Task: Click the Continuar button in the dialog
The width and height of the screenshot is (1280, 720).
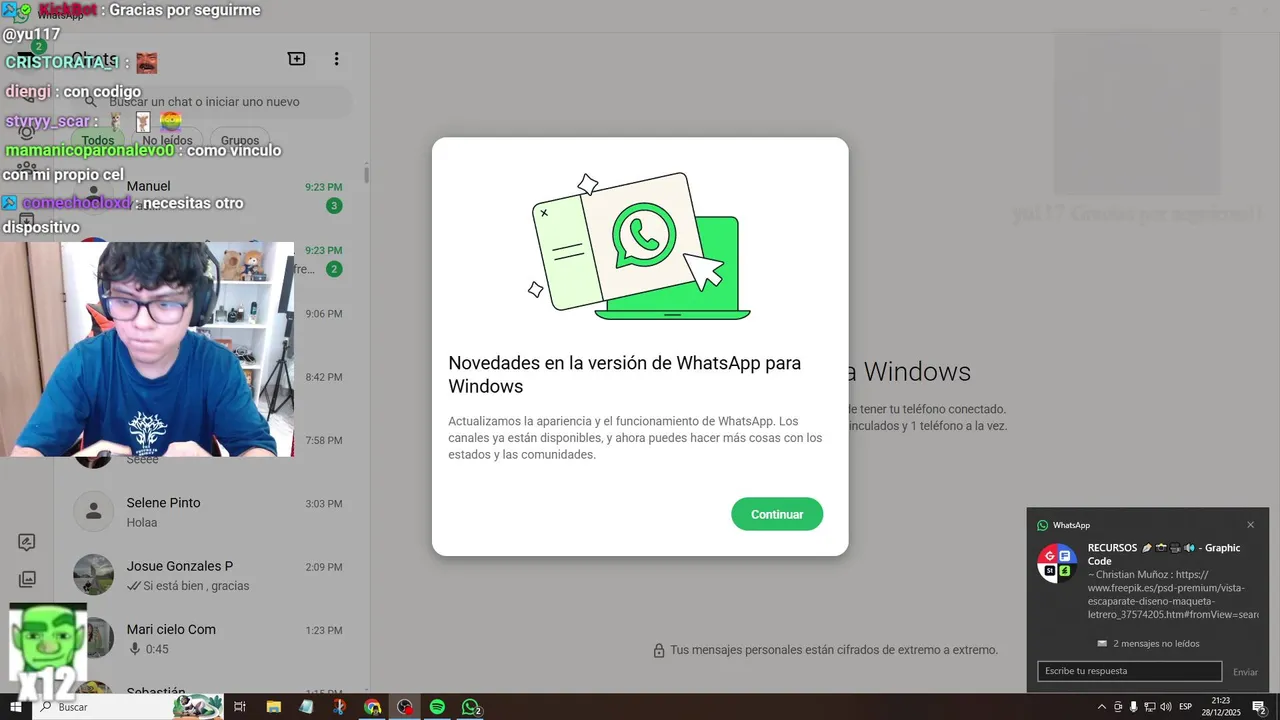Action: coord(777,514)
